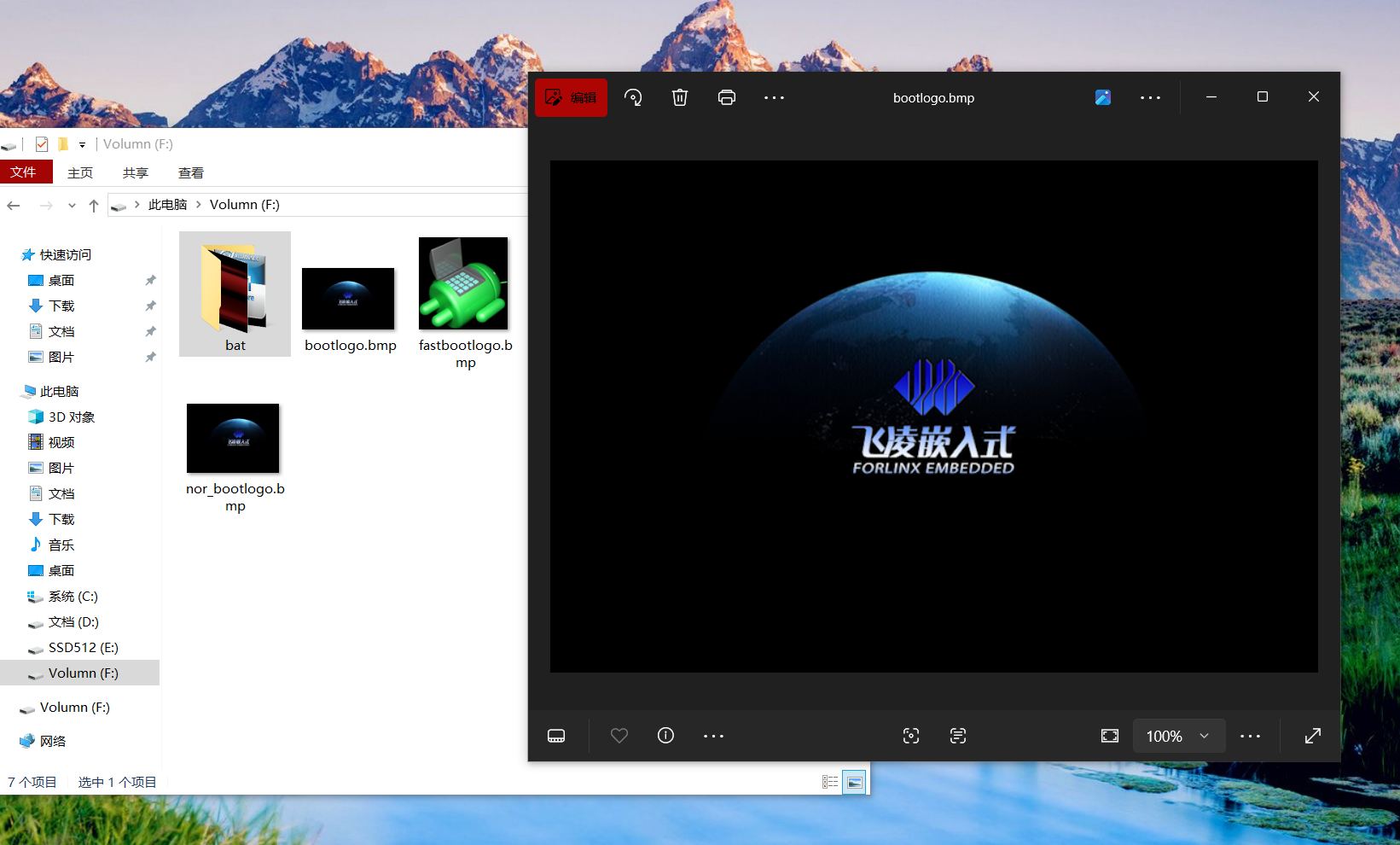Open 系统 (C:) drive

(73, 597)
